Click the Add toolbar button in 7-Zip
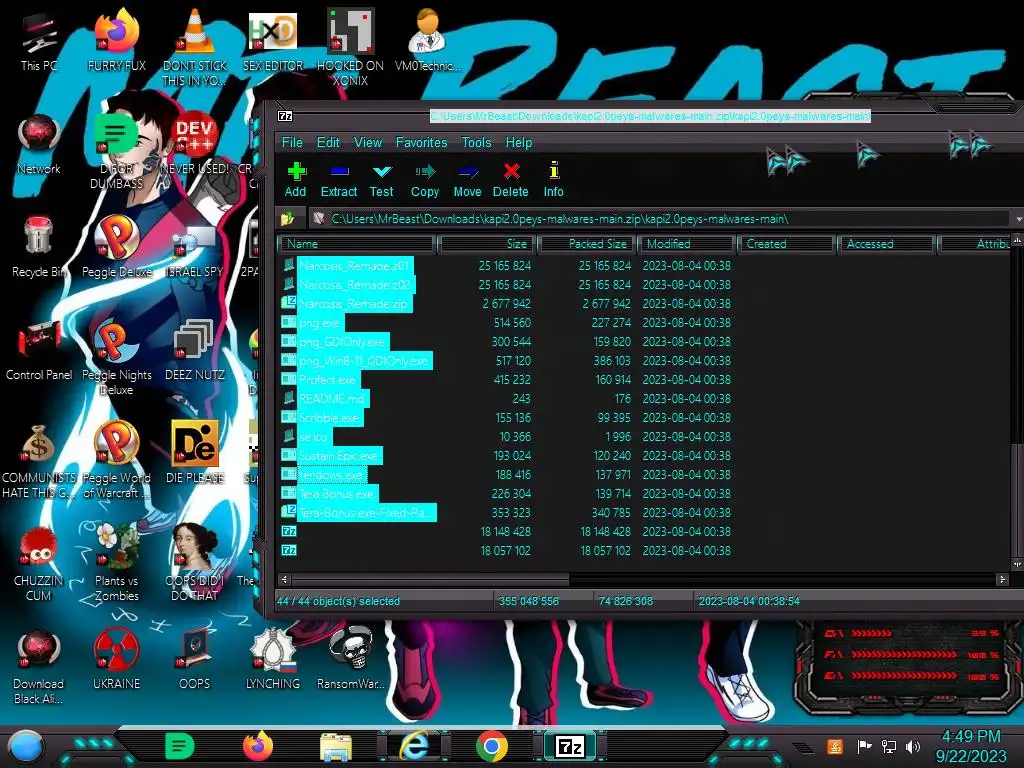 click(x=295, y=180)
